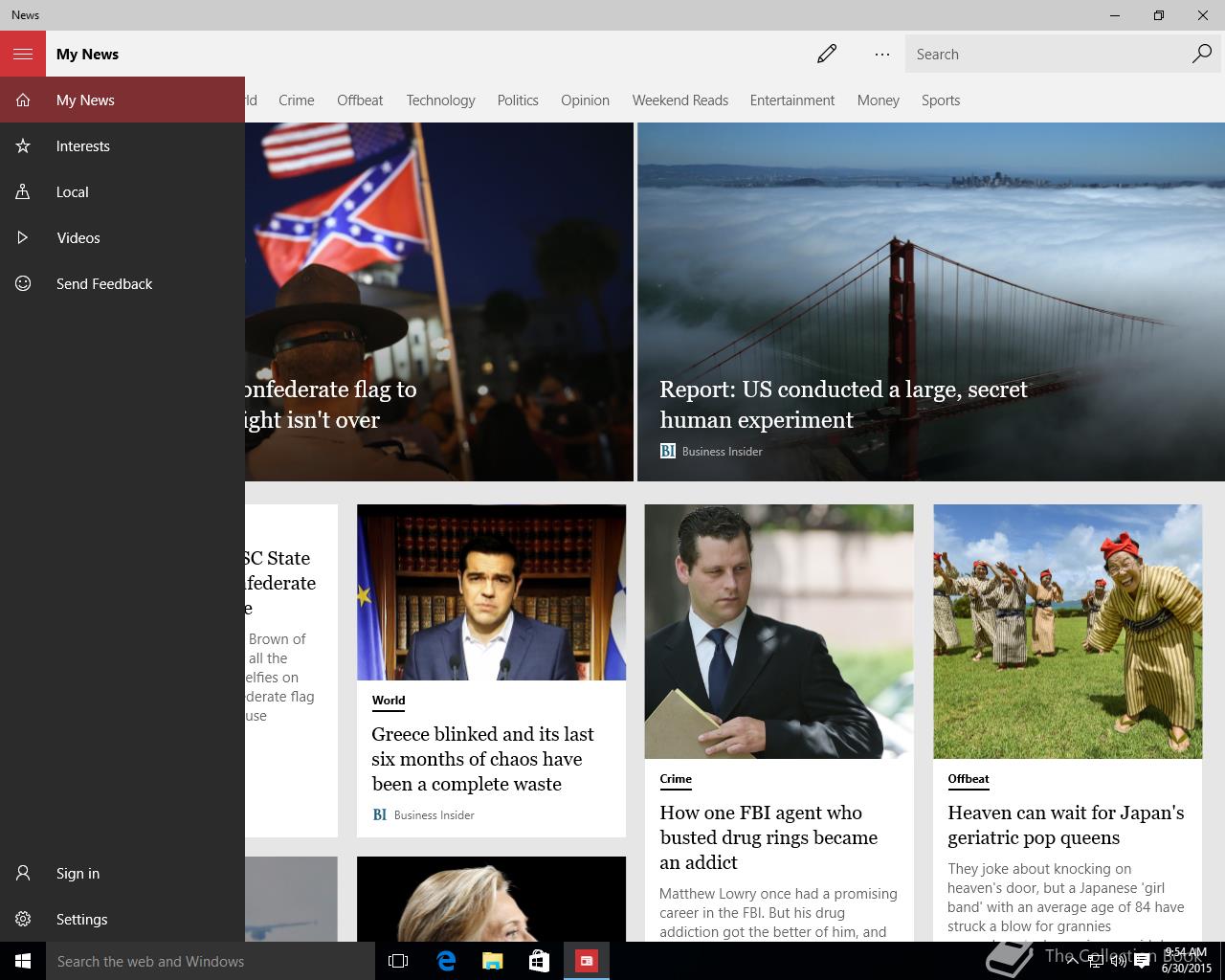1225x980 pixels.
Task: Switch to the Weekend Reads tab
Action: click(680, 100)
